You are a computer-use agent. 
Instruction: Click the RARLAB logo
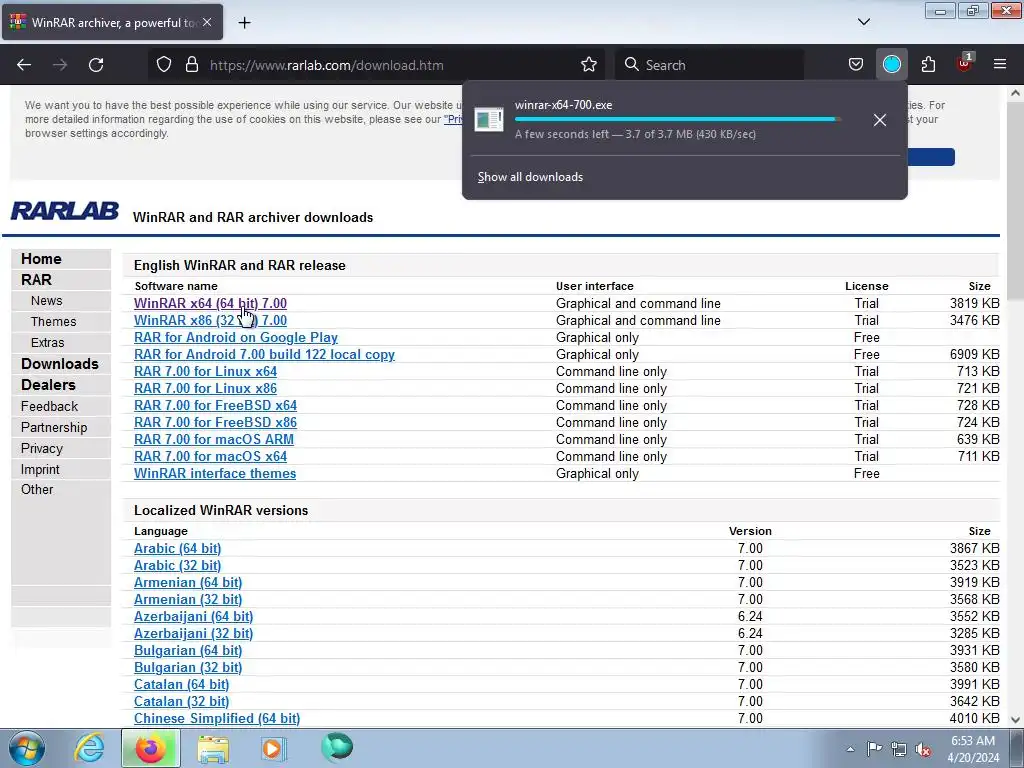pyautogui.click(x=65, y=211)
